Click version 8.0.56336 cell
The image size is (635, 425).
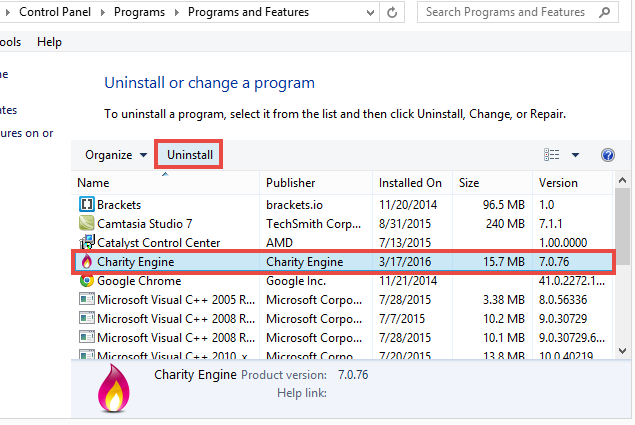[563, 300]
